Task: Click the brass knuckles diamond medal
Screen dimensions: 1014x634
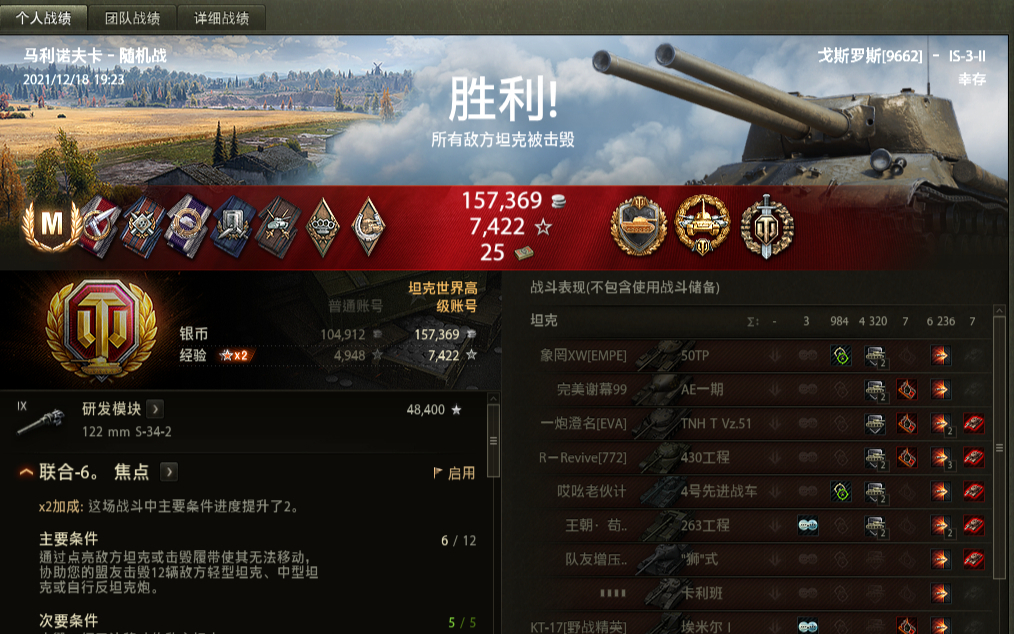Action: pyautogui.click(x=323, y=226)
